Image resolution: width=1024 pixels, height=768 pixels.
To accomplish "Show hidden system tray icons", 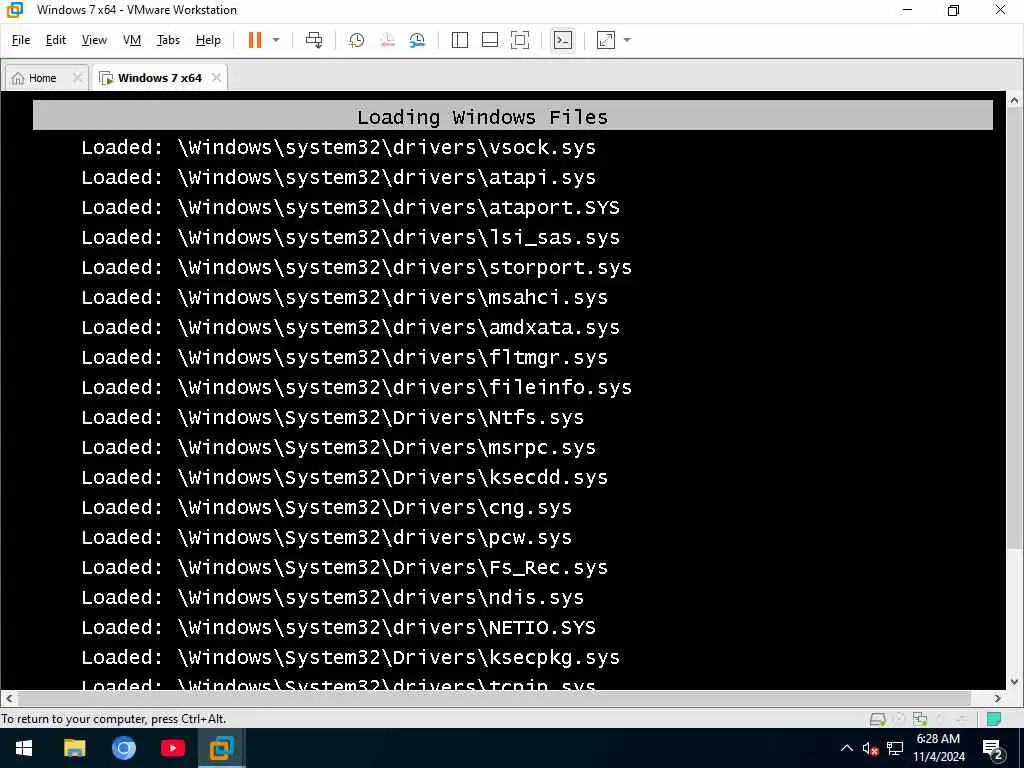I will pyautogui.click(x=846, y=748).
